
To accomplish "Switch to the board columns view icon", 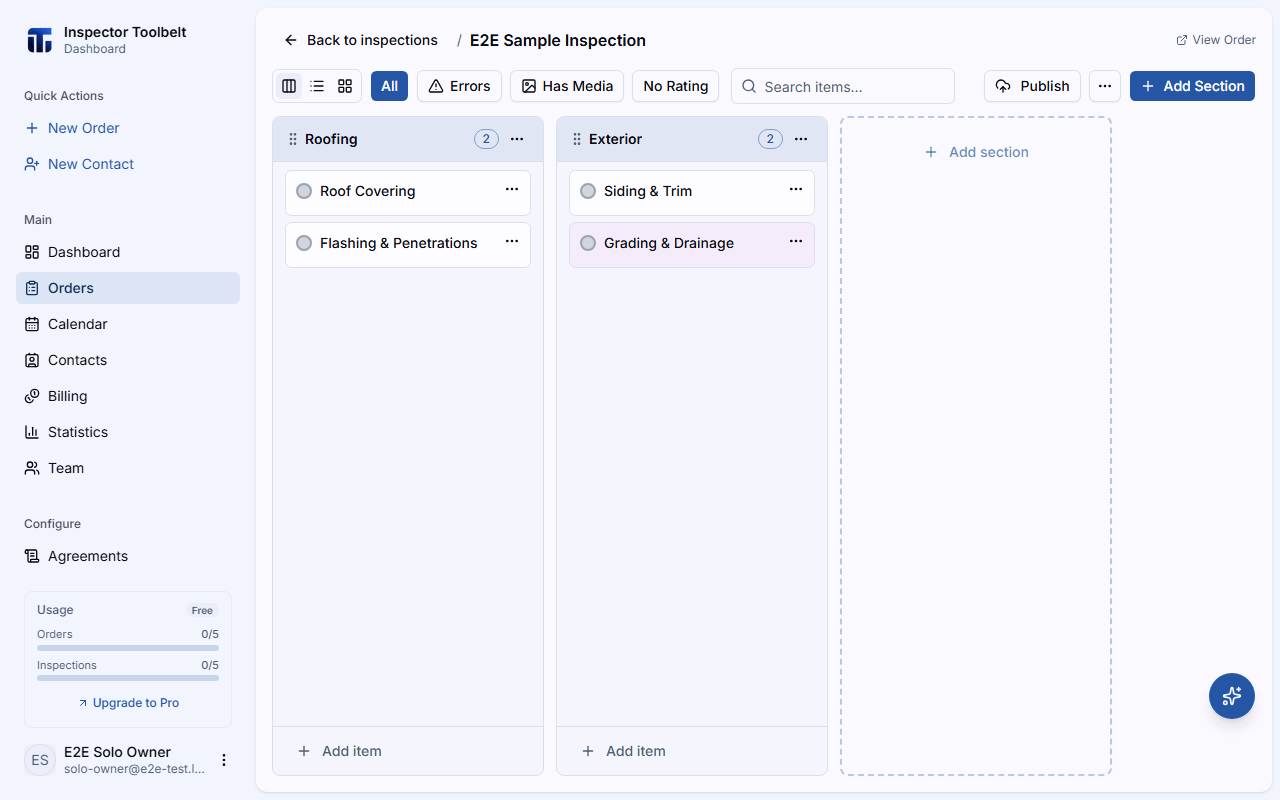I will (289, 86).
